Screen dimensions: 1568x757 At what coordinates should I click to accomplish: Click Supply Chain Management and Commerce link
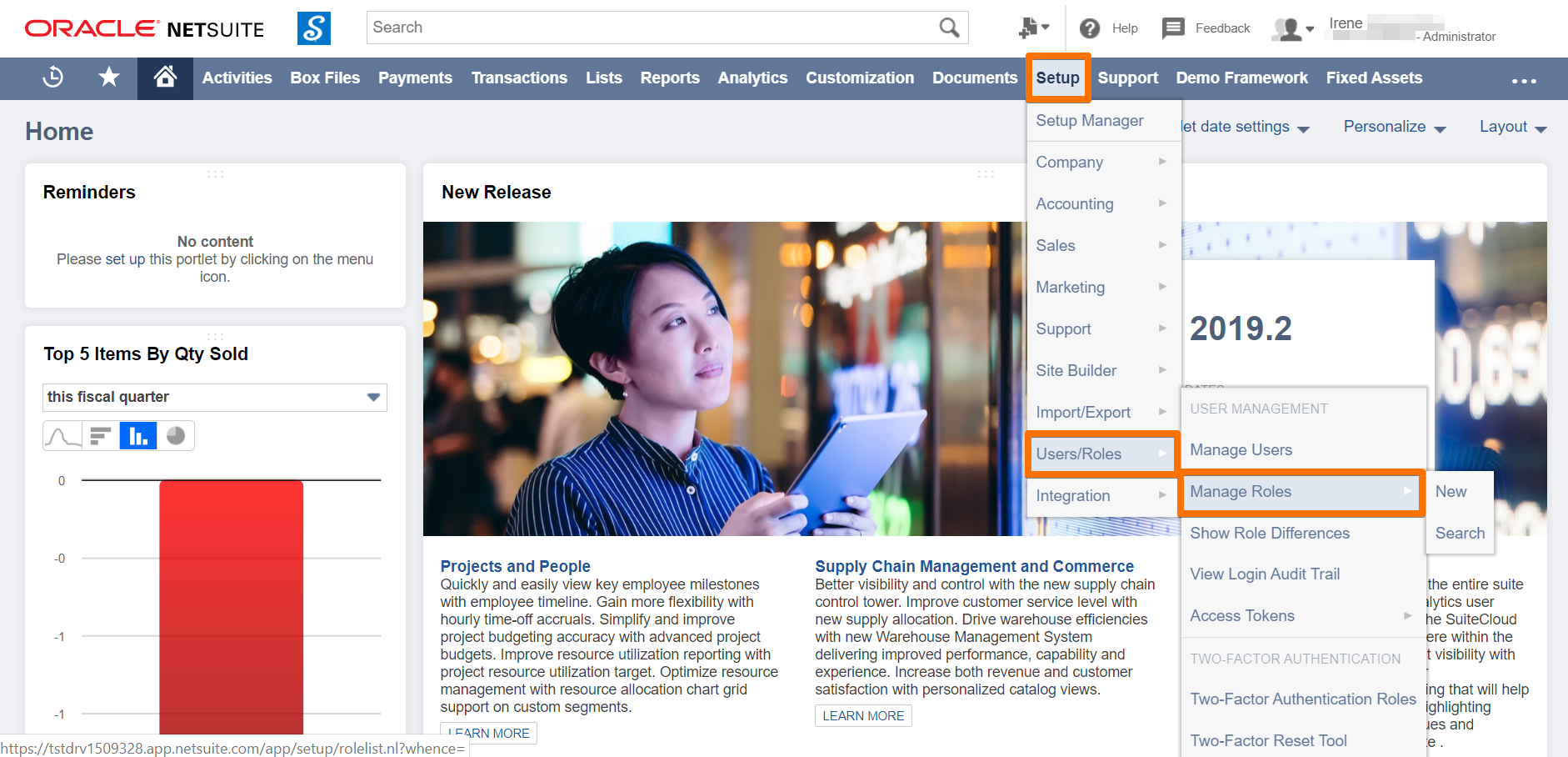tap(974, 567)
